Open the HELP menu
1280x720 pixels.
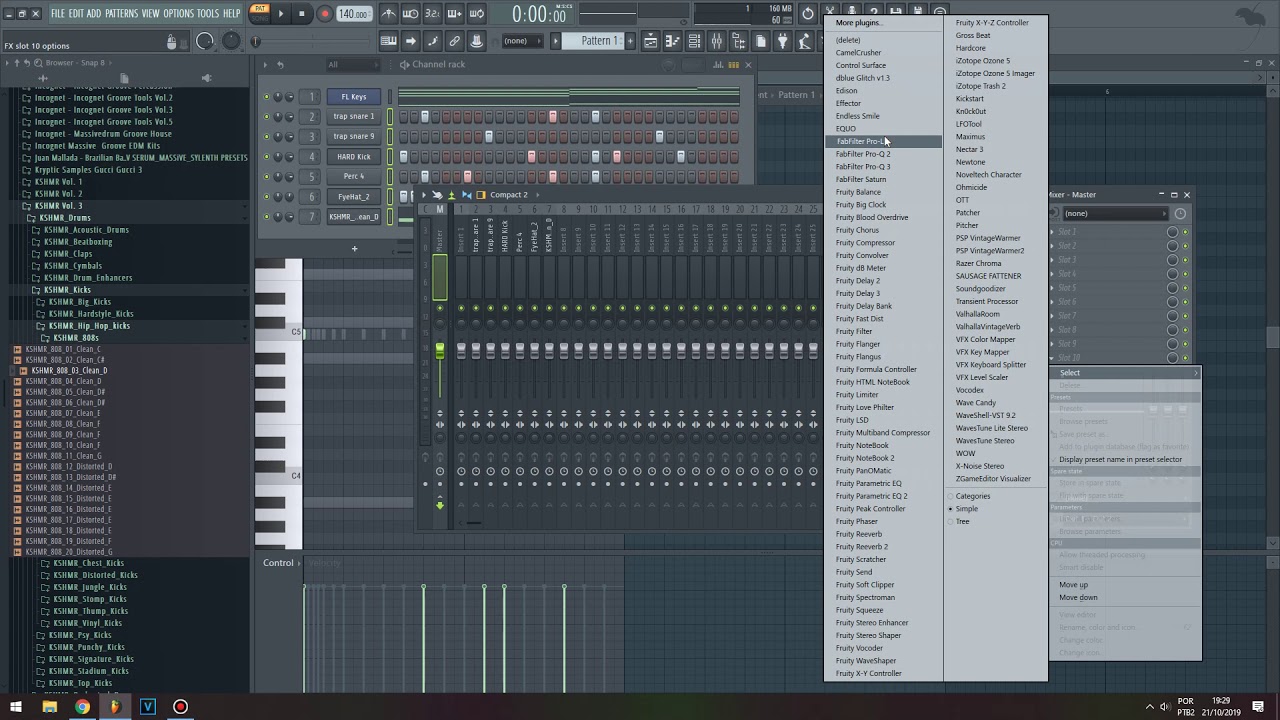coord(231,14)
